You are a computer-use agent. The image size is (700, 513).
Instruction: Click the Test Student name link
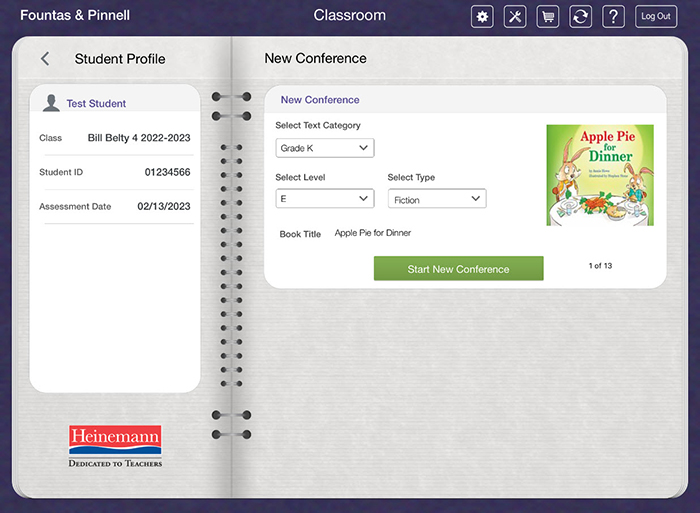coord(96,104)
